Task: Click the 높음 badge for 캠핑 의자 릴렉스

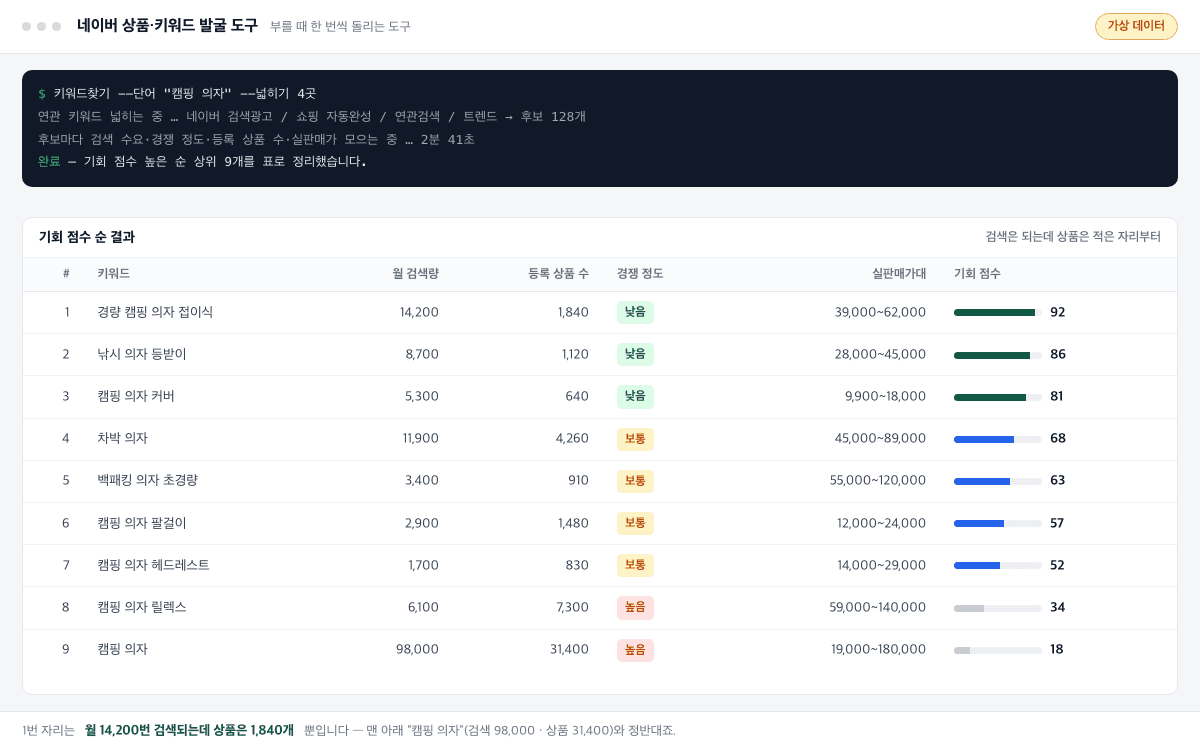Action: point(635,607)
